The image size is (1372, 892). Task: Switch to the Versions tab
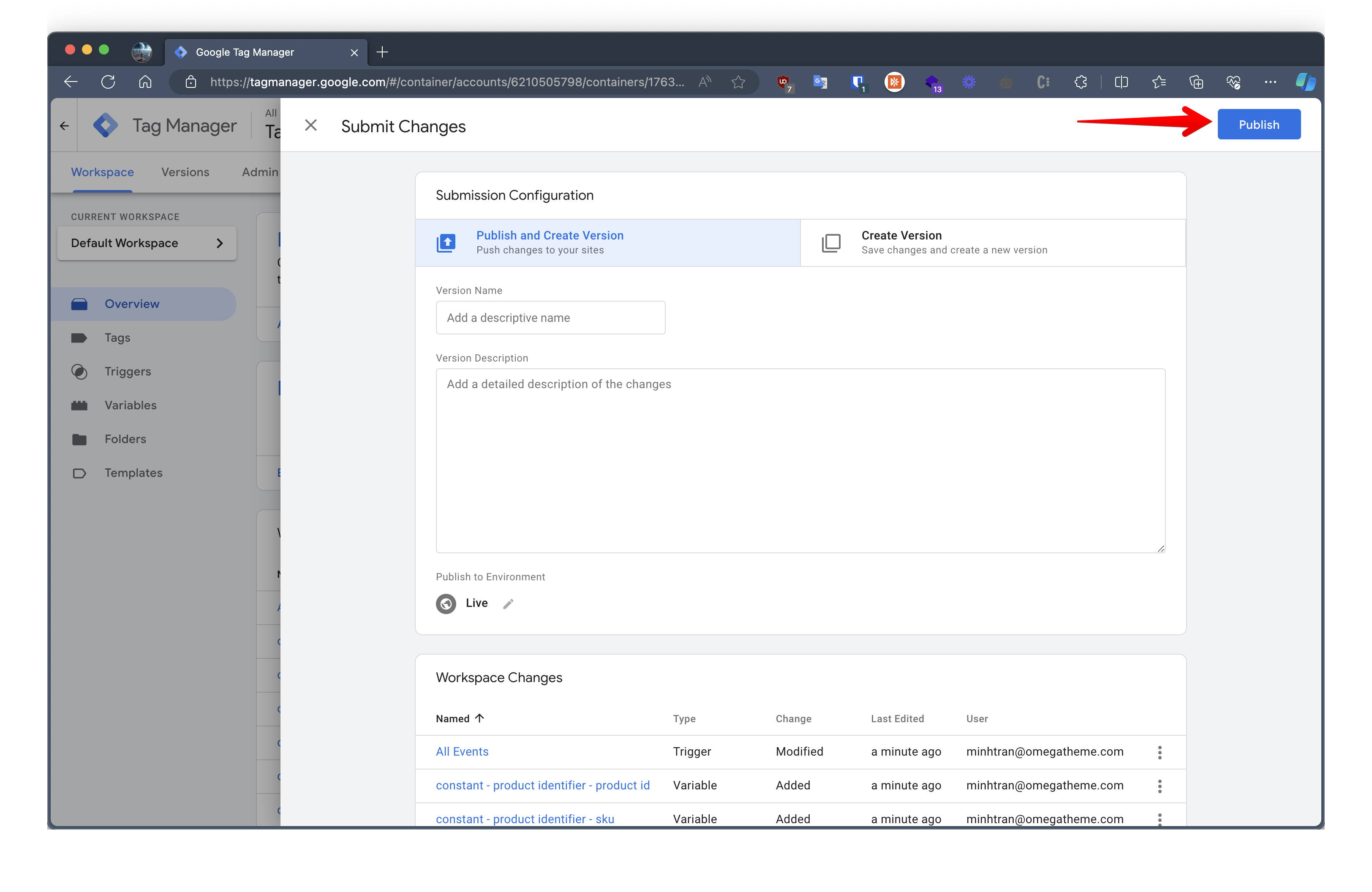tap(185, 172)
